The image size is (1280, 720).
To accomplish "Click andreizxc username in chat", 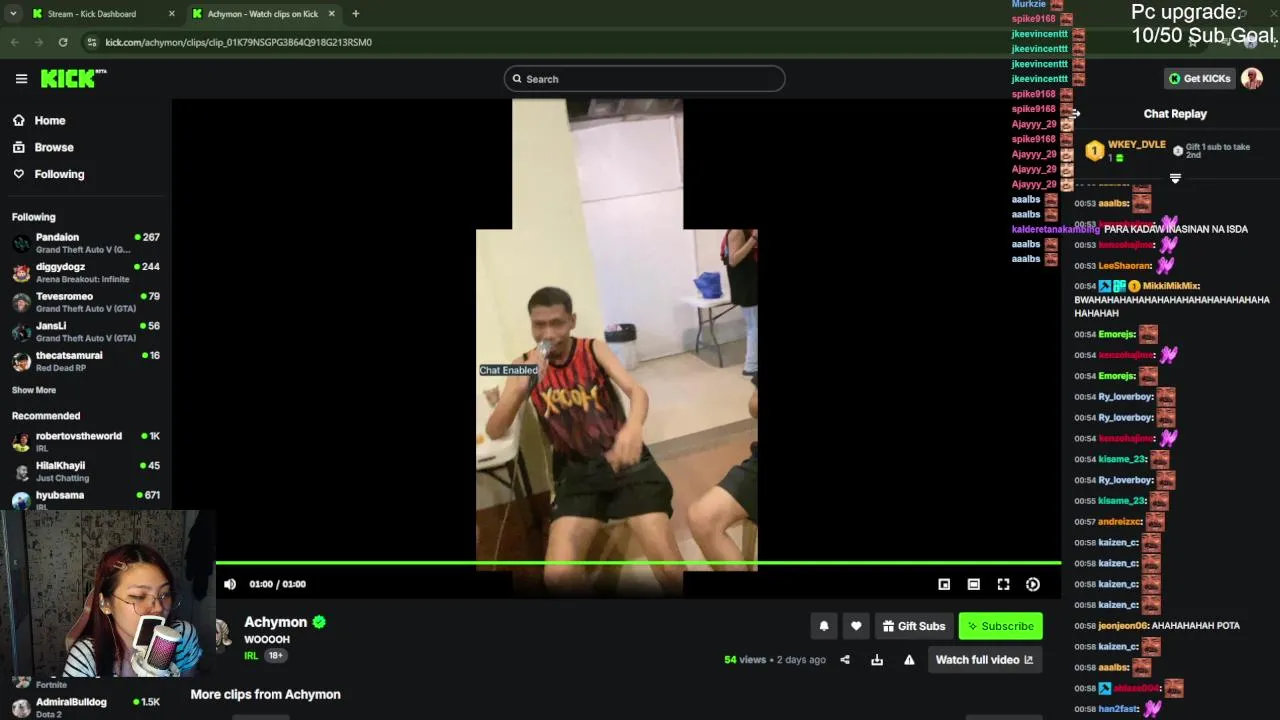I will pos(1120,522).
